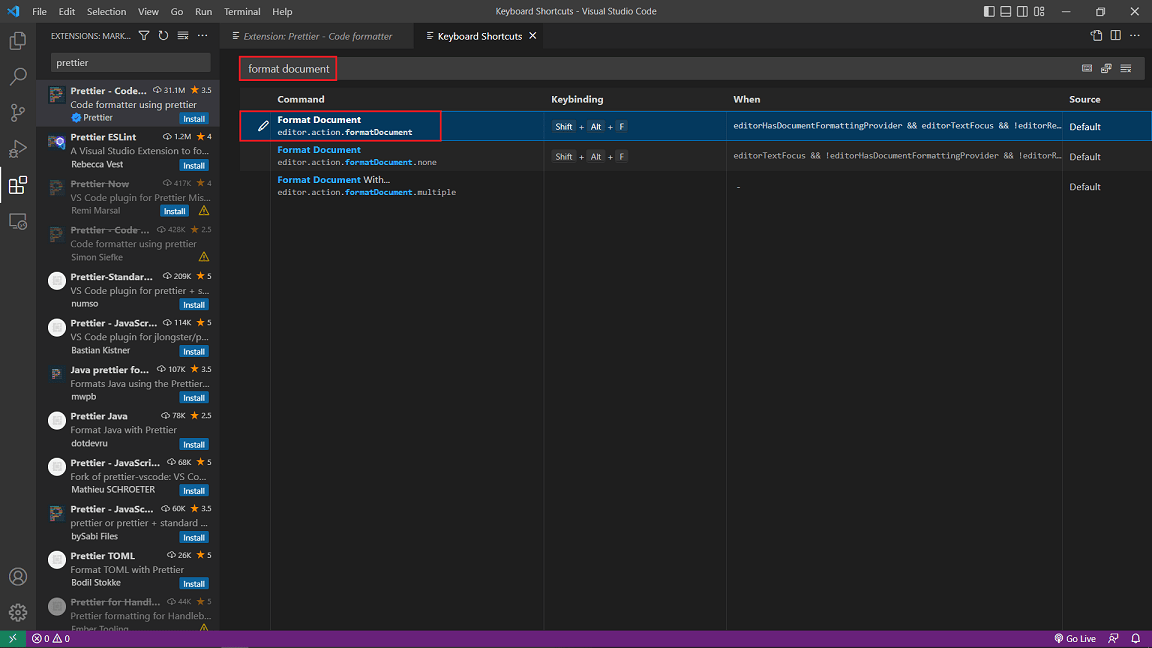The width and height of the screenshot is (1152, 648).
Task: Filter extensions with funnel icon
Action: pos(144,36)
